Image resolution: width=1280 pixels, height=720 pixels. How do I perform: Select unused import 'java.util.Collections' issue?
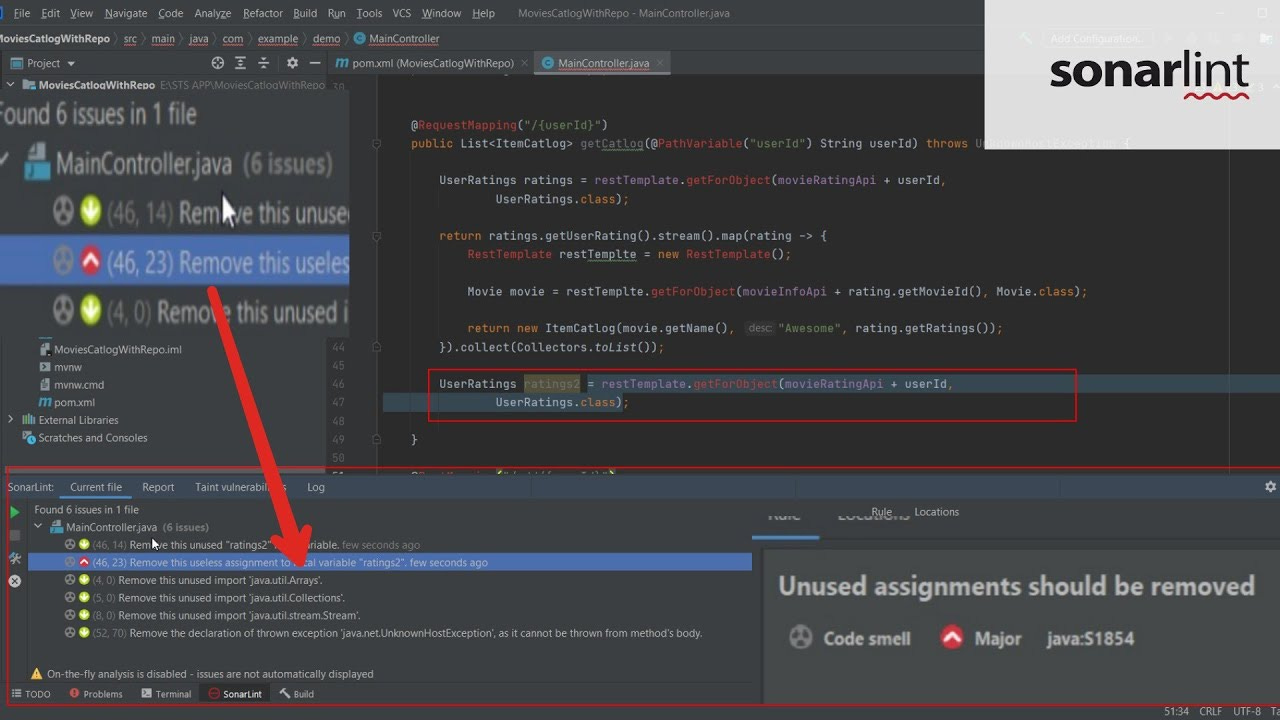pyautogui.click(x=390, y=598)
